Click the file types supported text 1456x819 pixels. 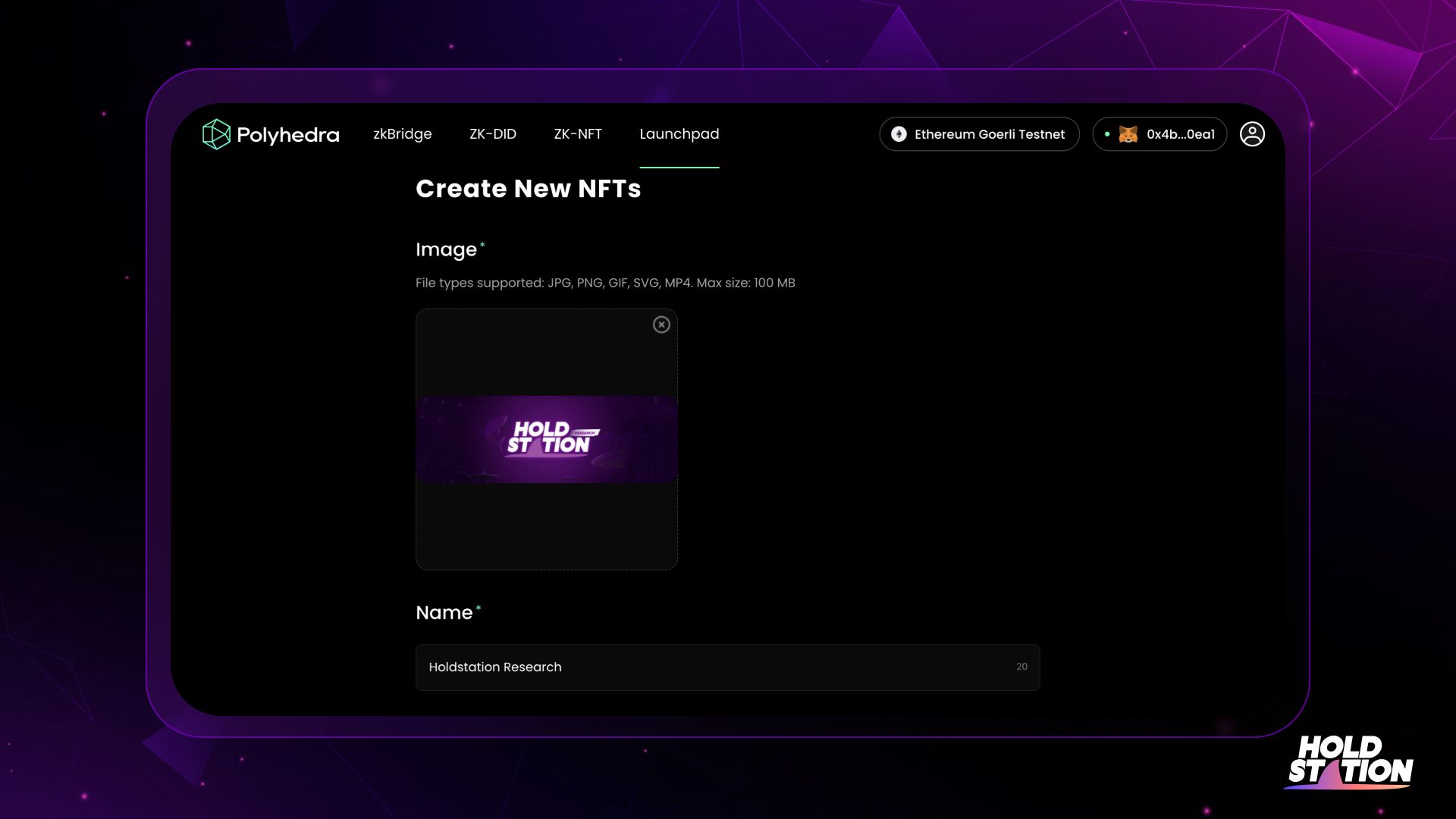tap(605, 283)
